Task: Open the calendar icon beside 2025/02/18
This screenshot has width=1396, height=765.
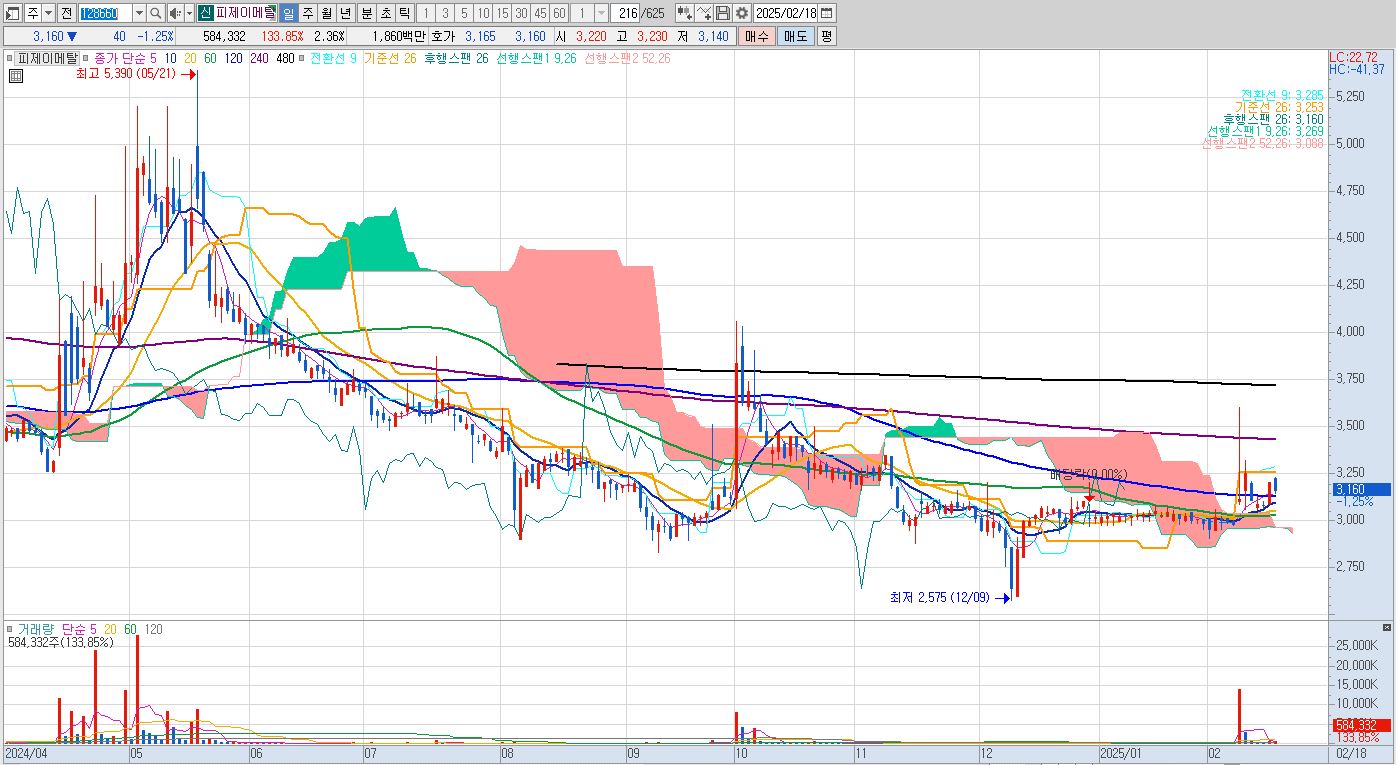Action: click(x=826, y=13)
